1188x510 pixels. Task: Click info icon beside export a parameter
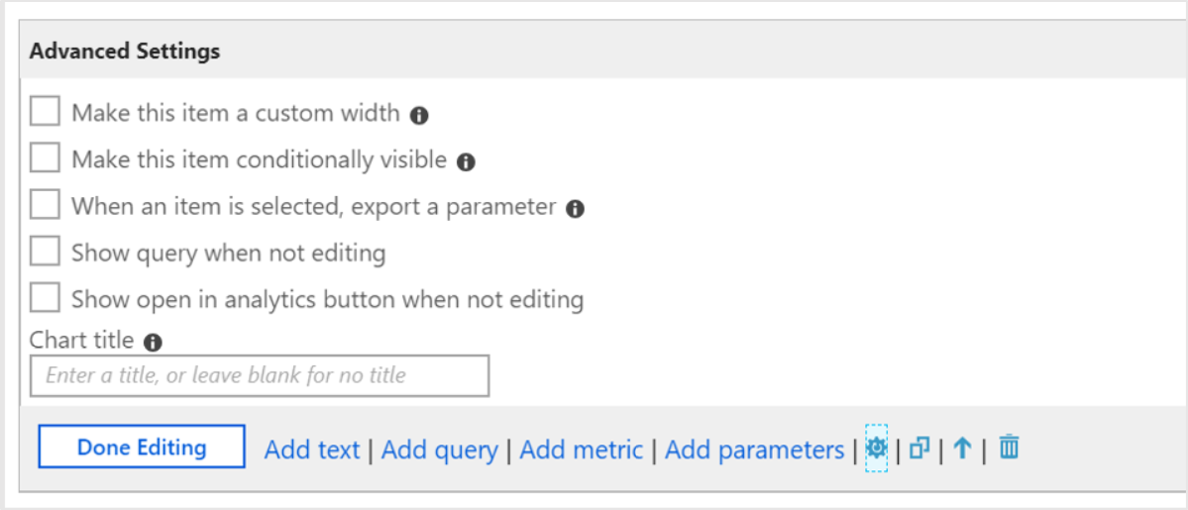574,209
